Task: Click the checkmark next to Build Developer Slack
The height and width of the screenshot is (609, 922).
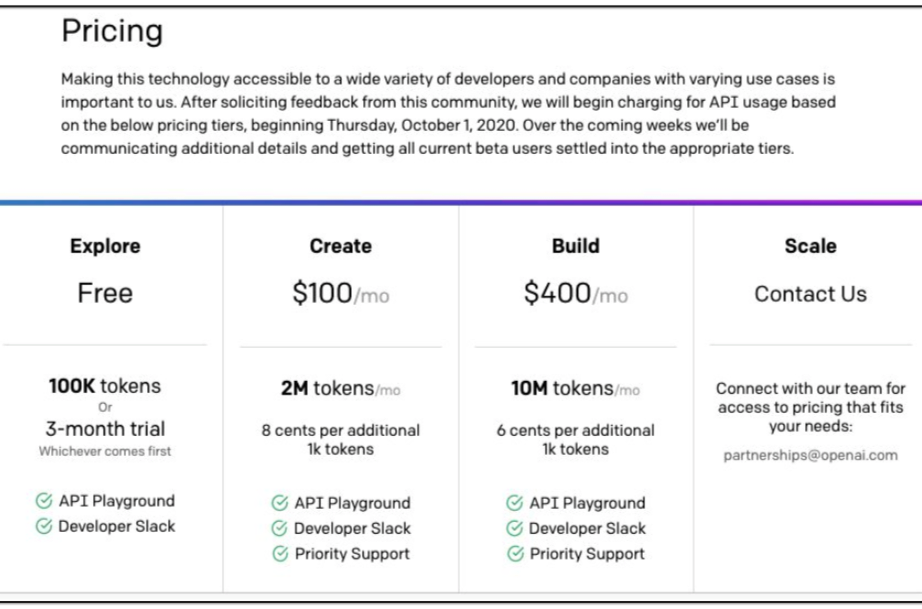Action: click(x=515, y=528)
